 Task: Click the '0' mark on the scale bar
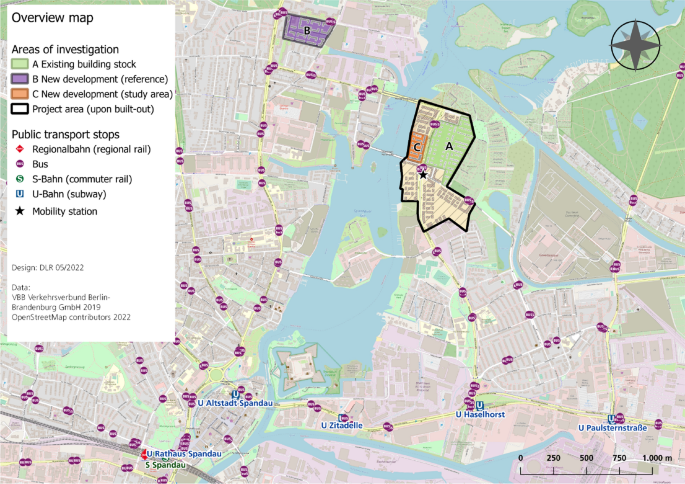tap(520, 458)
